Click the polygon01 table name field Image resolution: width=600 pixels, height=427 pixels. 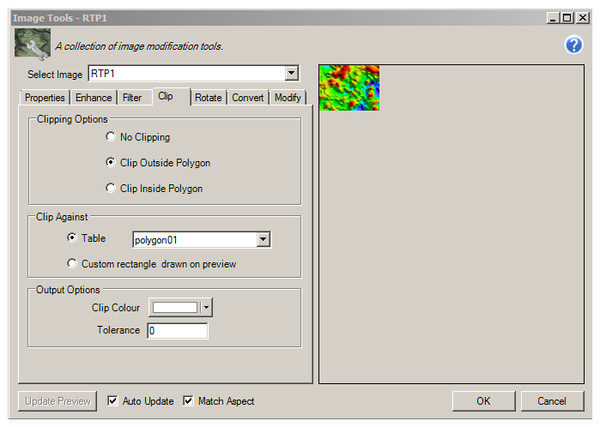pyautogui.click(x=195, y=240)
